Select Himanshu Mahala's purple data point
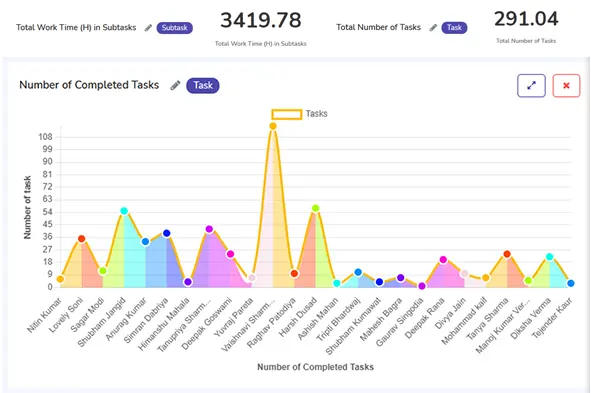Image resolution: width=591 pixels, height=393 pixels. tap(188, 282)
